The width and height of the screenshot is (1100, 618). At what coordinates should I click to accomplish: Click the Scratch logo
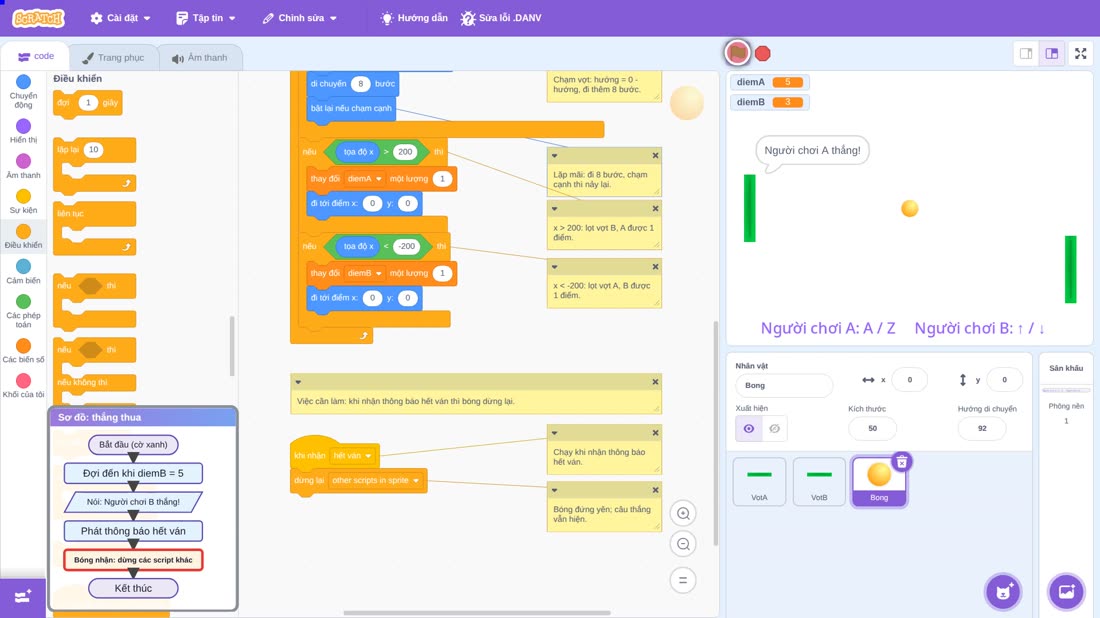pos(39,18)
